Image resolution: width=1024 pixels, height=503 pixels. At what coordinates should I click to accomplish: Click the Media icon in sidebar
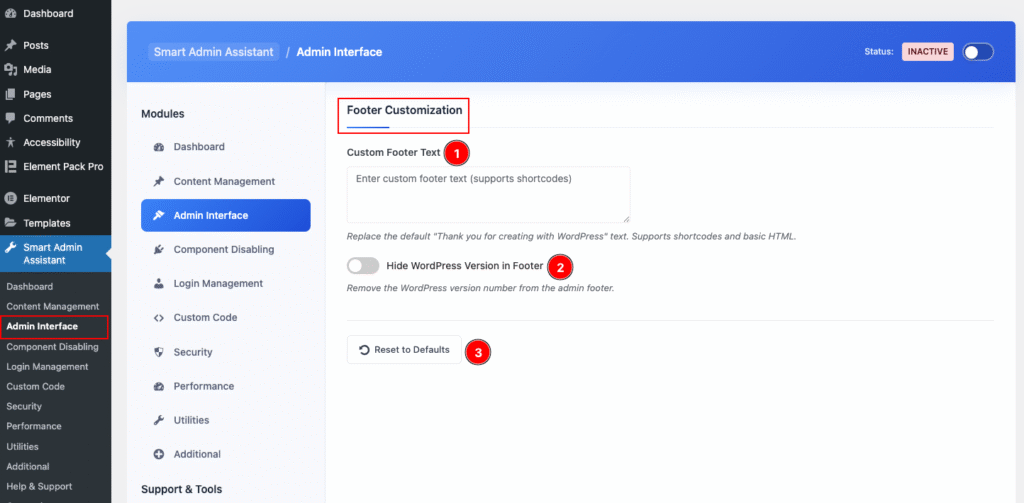click(10, 70)
